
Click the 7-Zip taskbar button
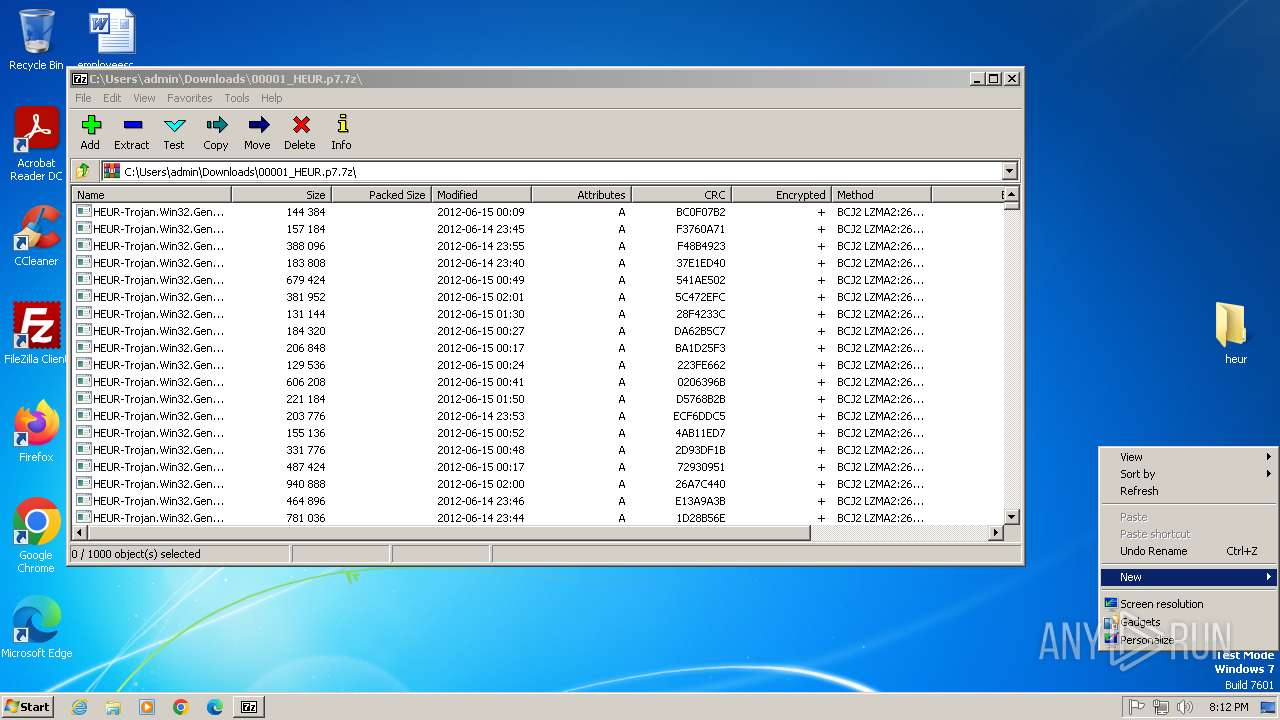(x=249, y=707)
